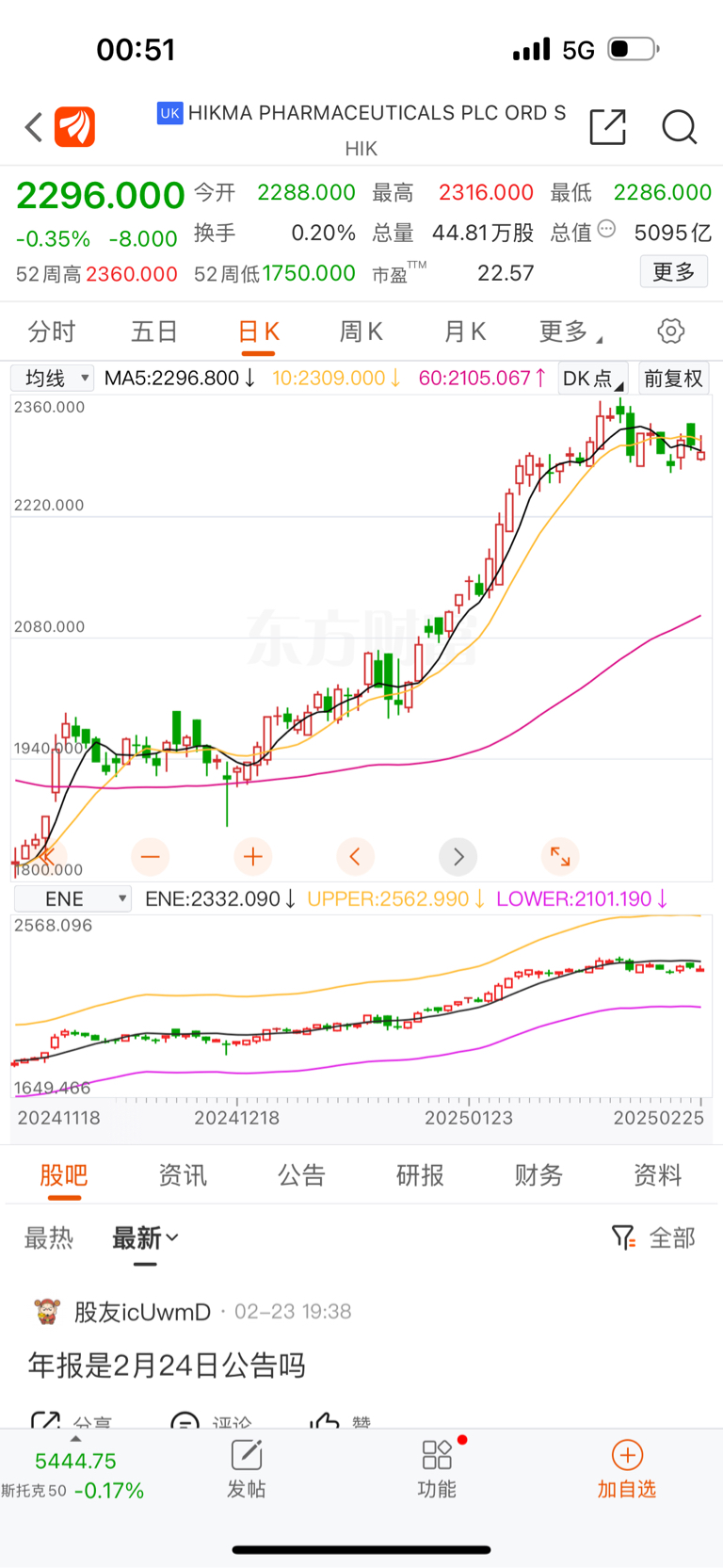Expand index ticker above 5444.75
Image resolution: width=723 pixels, height=1568 pixels.
pyautogui.click(x=76, y=1439)
